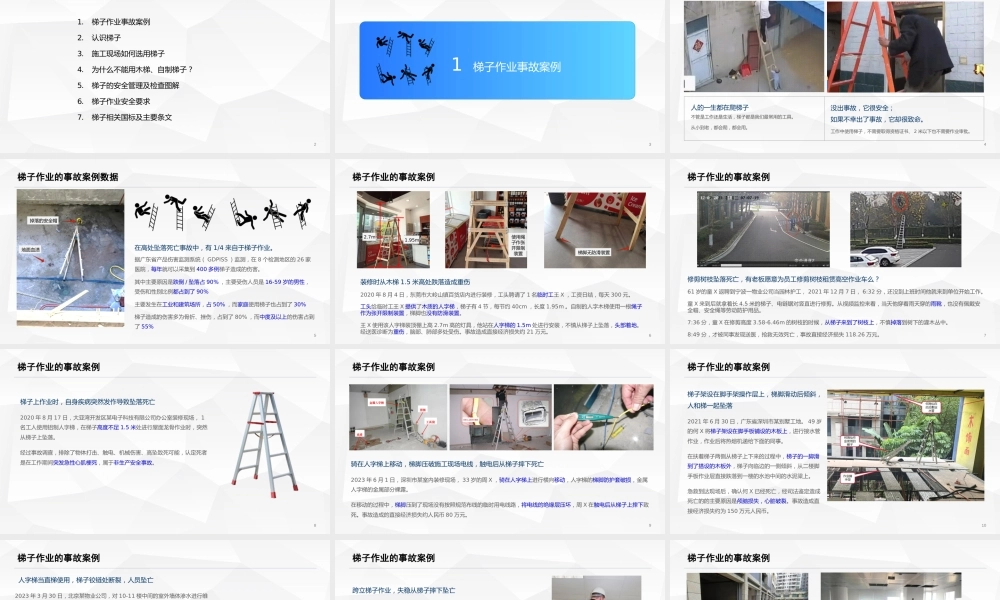The width and height of the screenshot is (1000, 600).
Task: Click contents item 1 梯子作业事故案例
Action: tap(121, 22)
